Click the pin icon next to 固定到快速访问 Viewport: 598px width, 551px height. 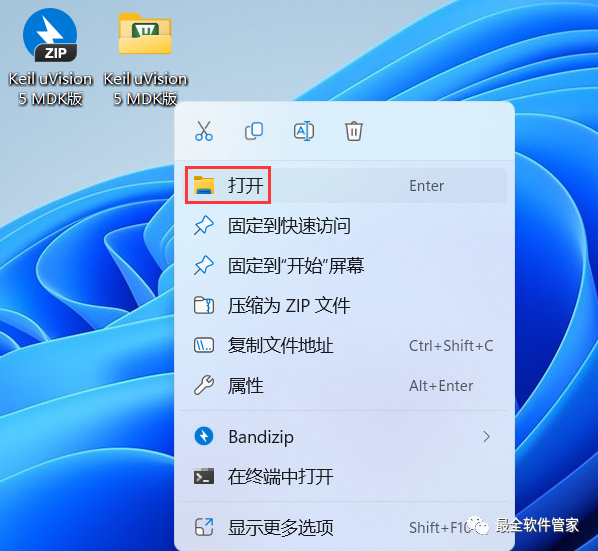204,225
